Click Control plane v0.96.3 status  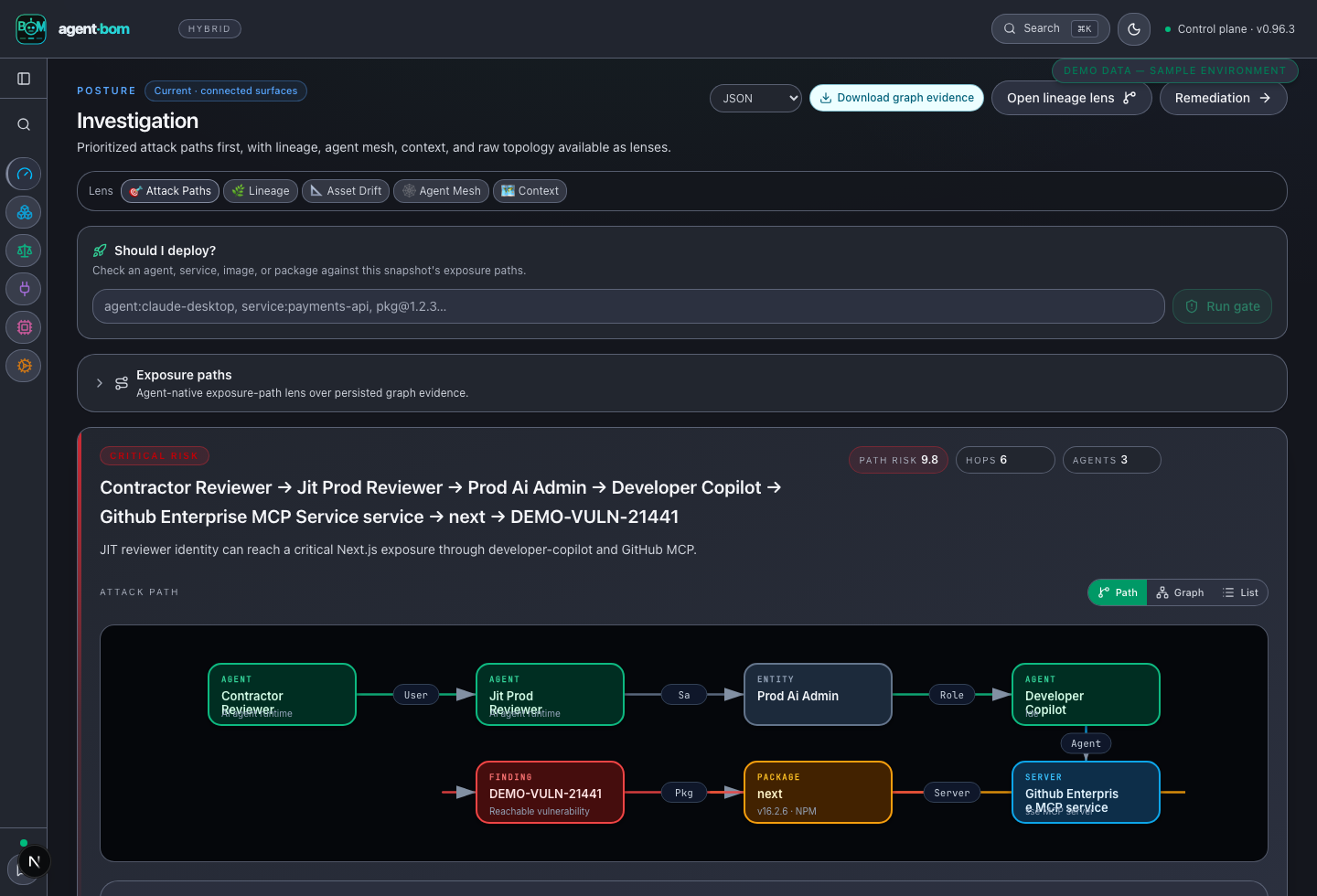1230,29
